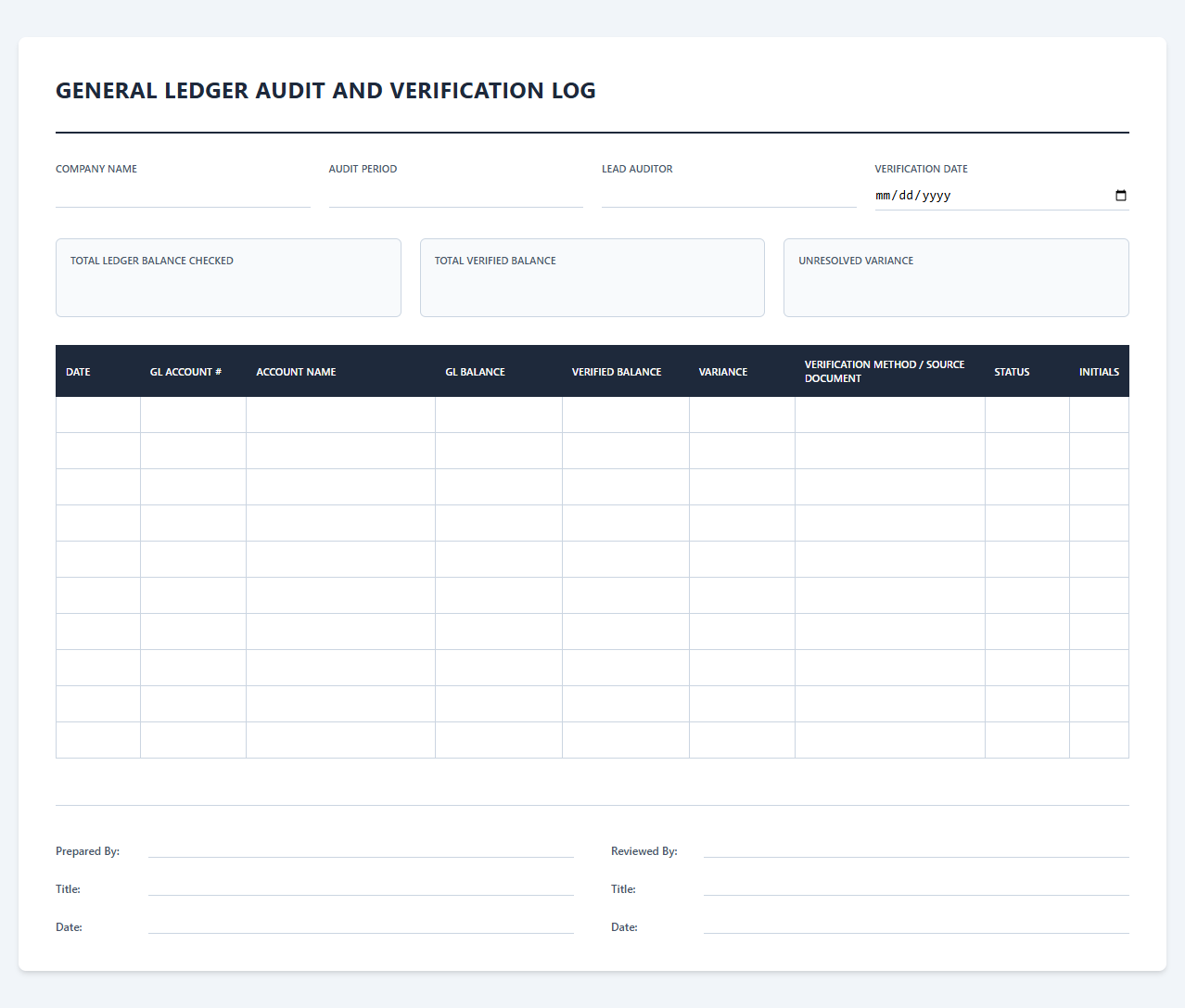Click the Initials column header
Image resolution: width=1185 pixels, height=1008 pixels.
point(1100,371)
